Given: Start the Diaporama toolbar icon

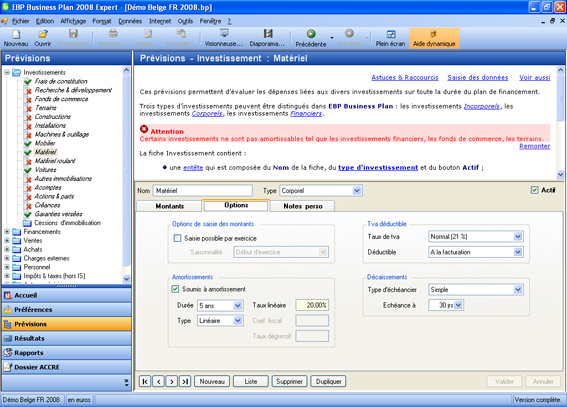Looking at the screenshot, I should click(267, 38).
